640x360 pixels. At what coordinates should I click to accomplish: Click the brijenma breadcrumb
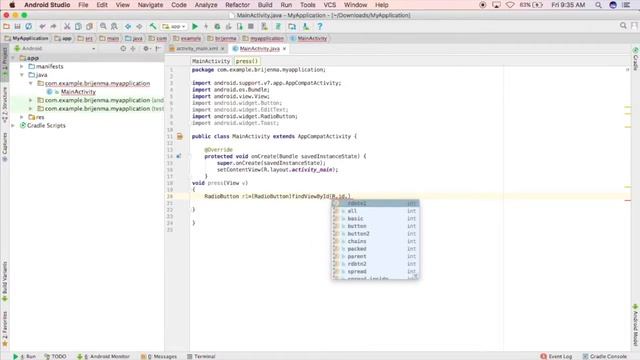(222, 38)
